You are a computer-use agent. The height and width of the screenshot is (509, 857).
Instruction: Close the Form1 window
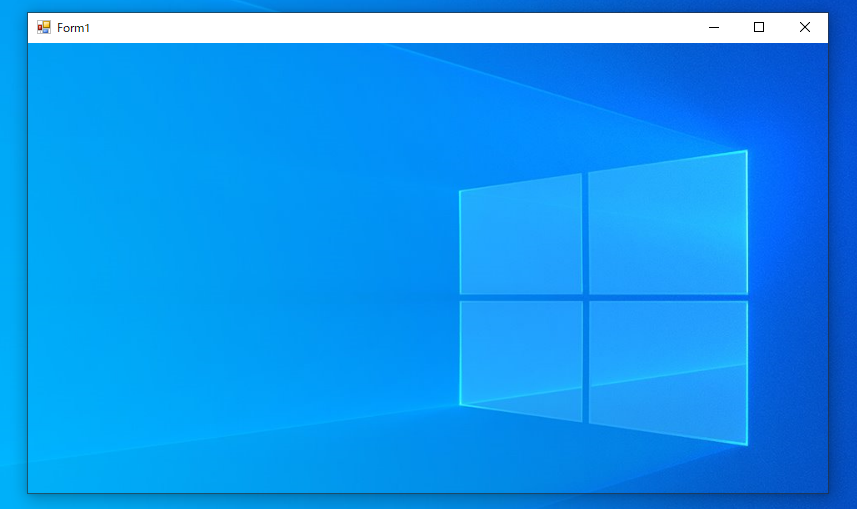(805, 27)
